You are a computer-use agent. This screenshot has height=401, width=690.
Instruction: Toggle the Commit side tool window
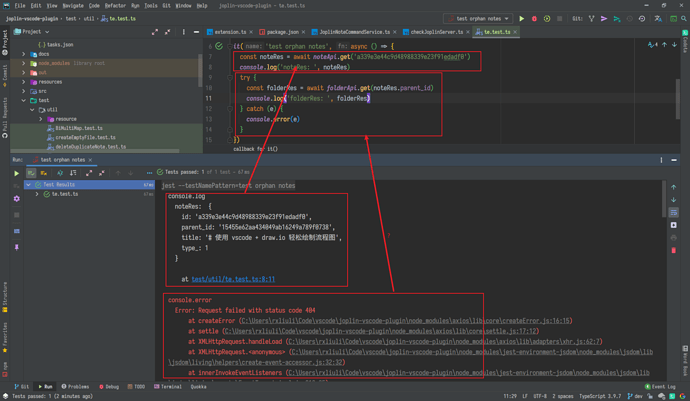coord(5,76)
